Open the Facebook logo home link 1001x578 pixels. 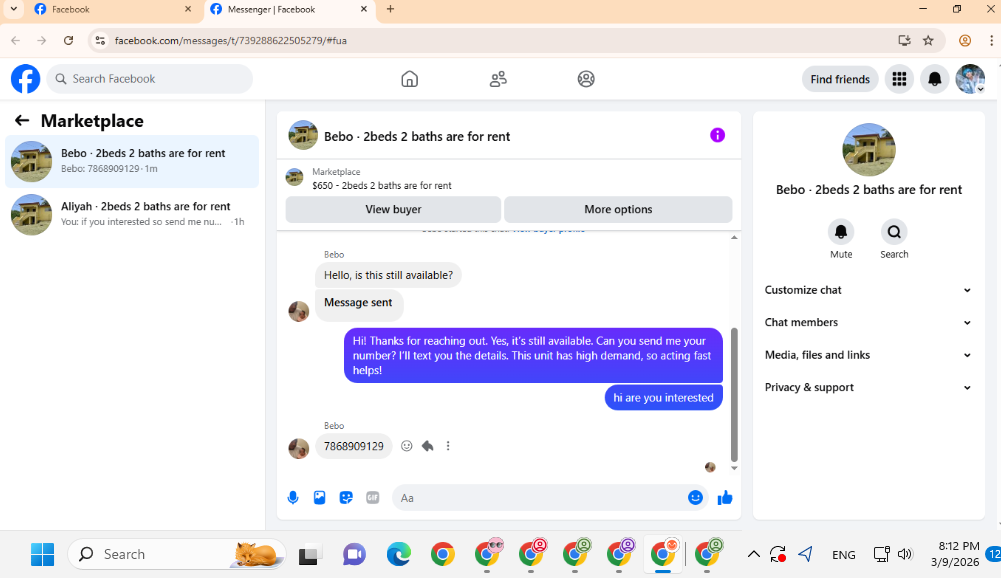(x=26, y=79)
